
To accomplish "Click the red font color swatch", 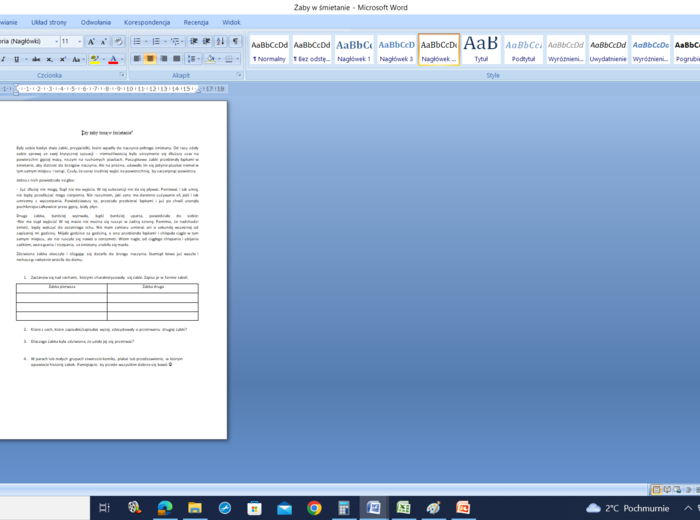I will (x=112, y=59).
